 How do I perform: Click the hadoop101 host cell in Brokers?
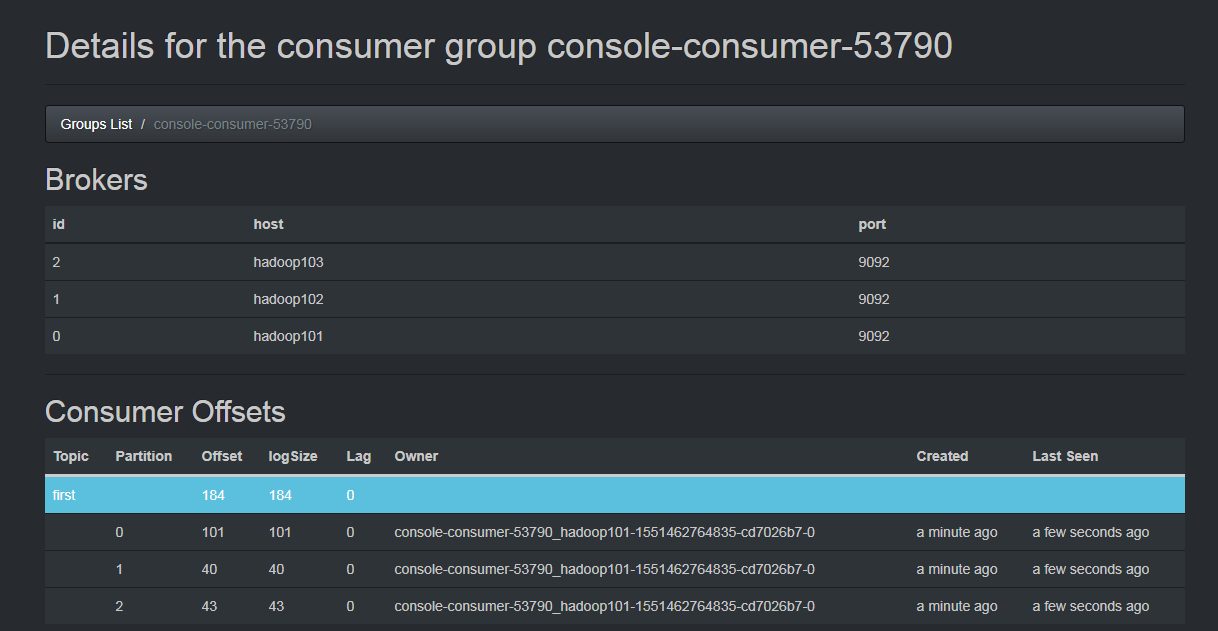(x=288, y=336)
